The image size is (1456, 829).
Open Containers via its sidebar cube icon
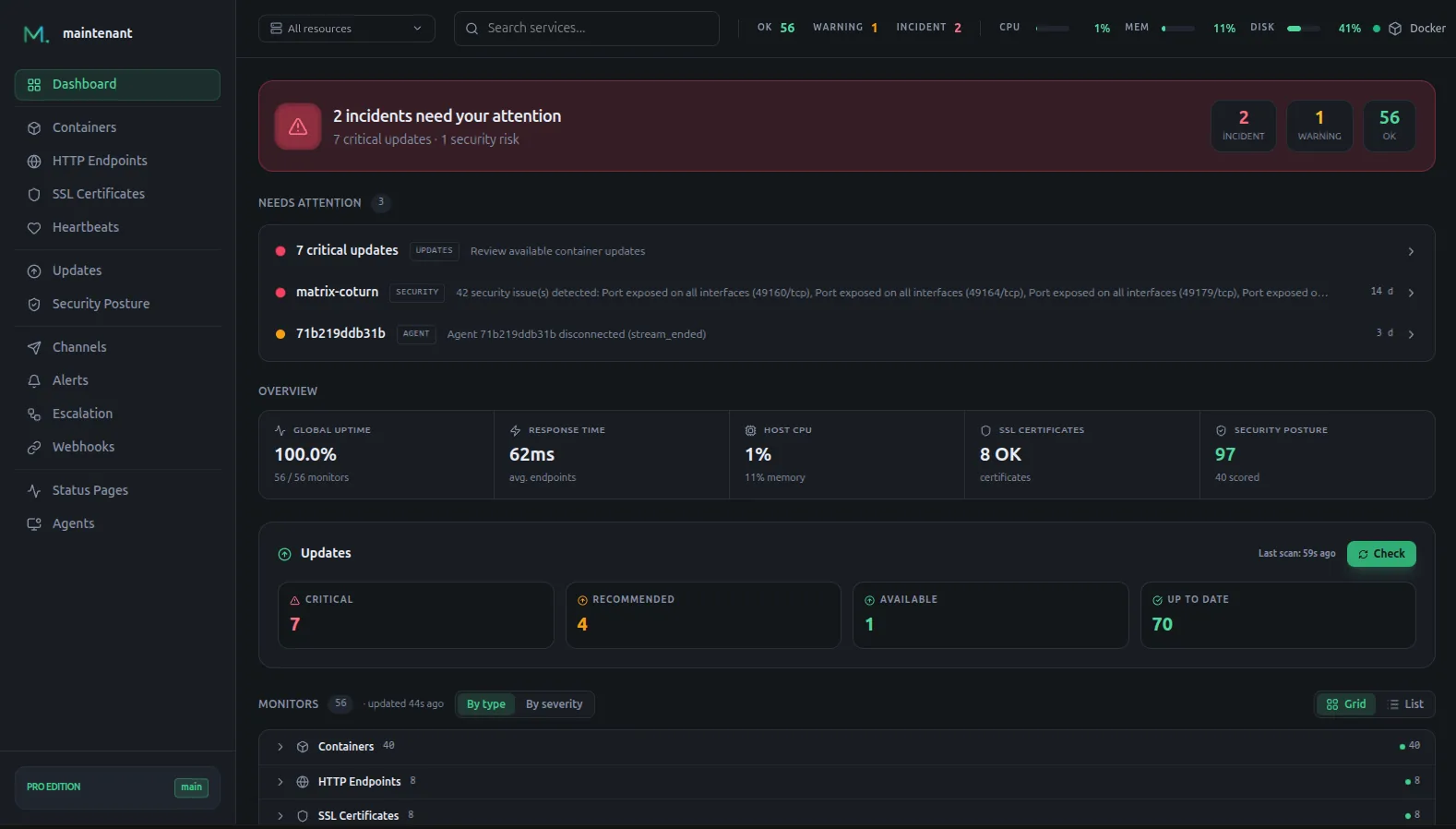pyautogui.click(x=34, y=128)
